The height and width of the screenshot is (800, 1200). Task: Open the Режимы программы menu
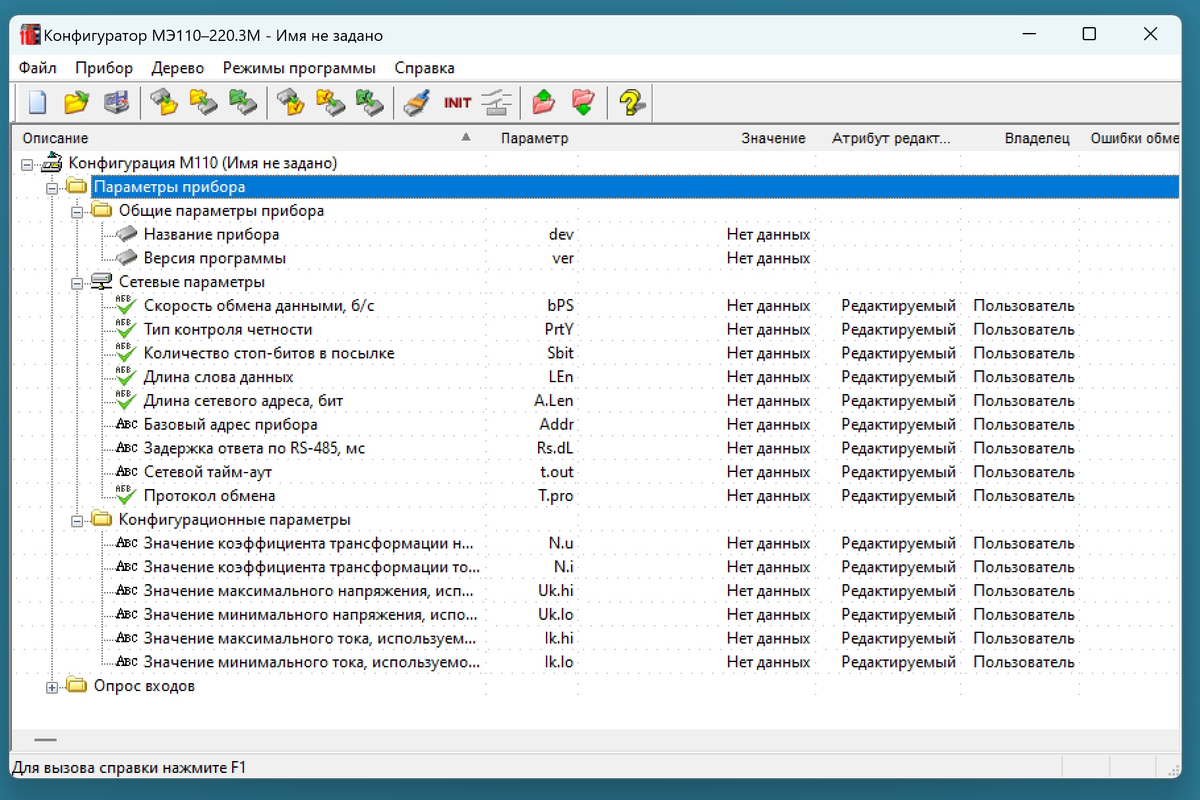click(299, 68)
